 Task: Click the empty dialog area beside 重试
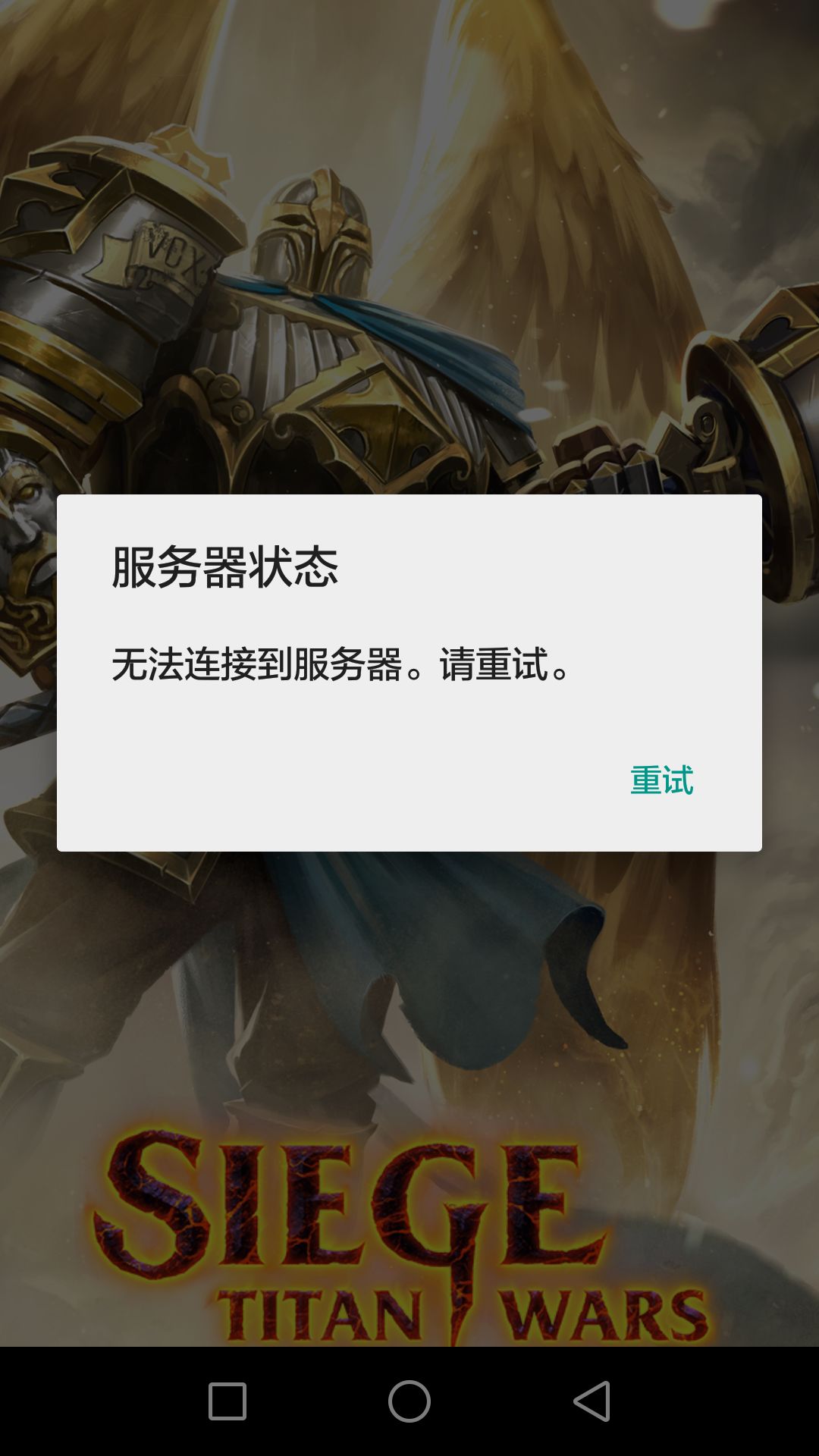tap(341, 781)
